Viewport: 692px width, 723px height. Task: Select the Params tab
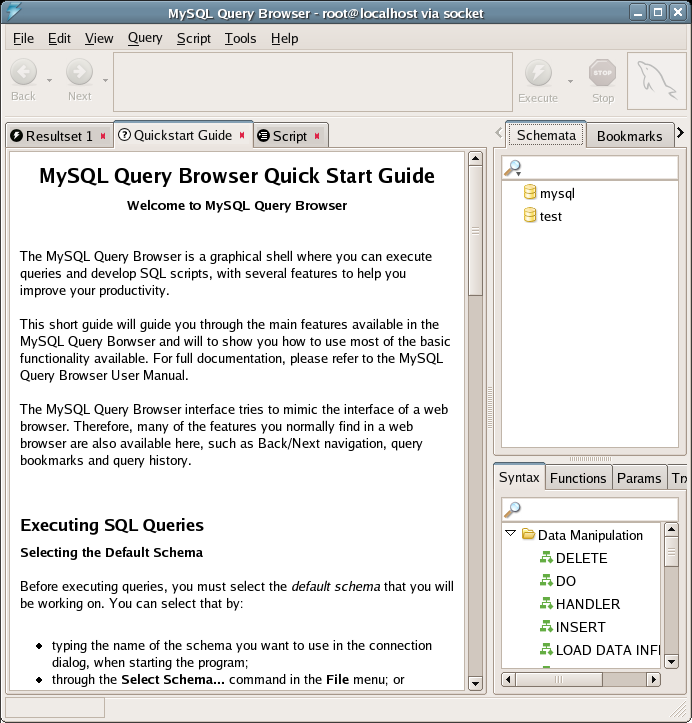pyautogui.click(x=639, y=478)
